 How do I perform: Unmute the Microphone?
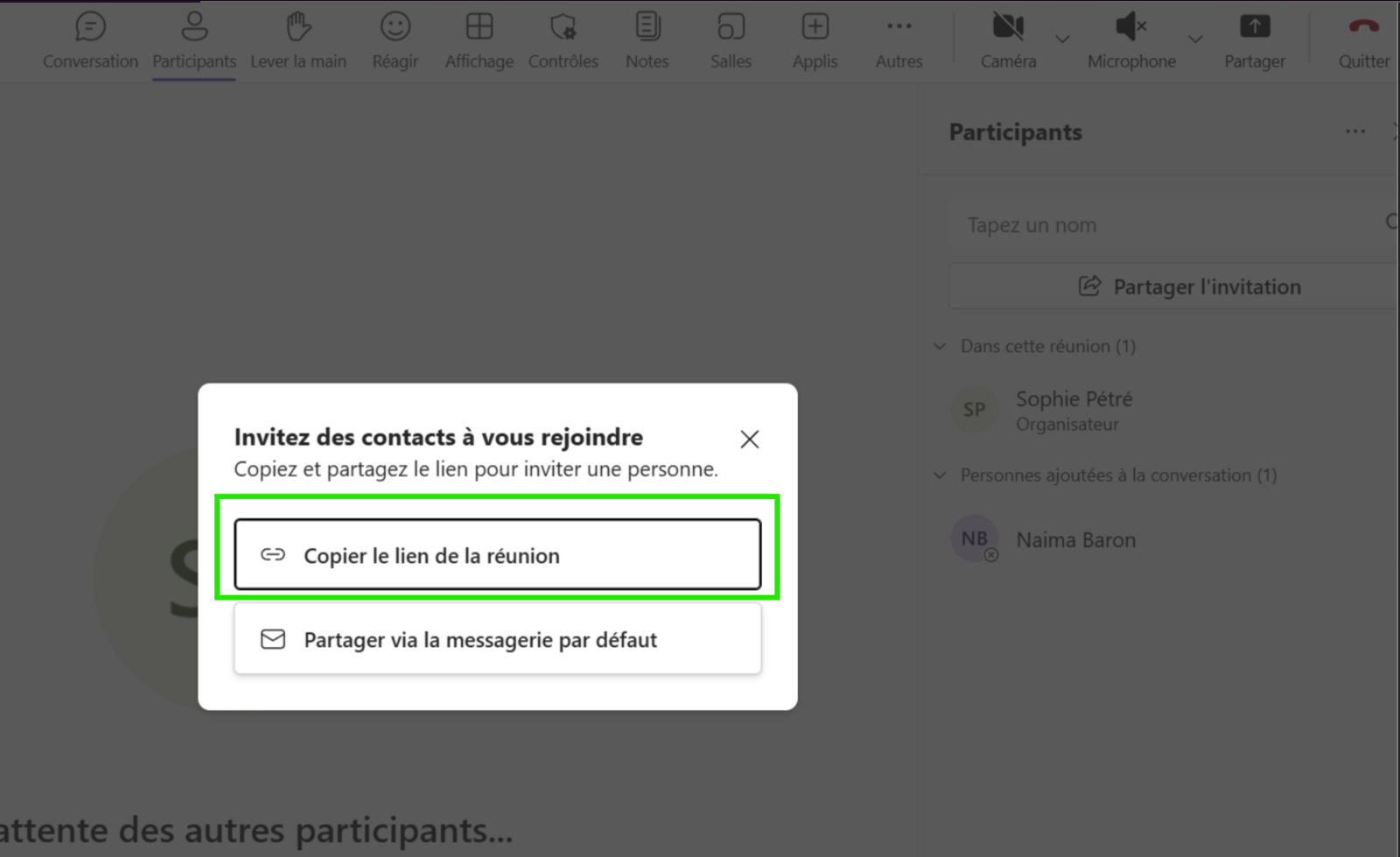pos(1131,41)
